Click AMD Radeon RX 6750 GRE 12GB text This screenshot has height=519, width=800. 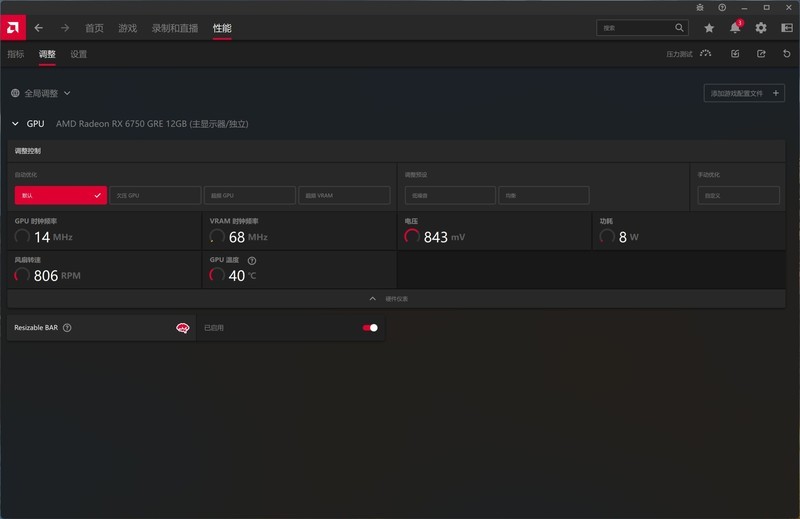pos(152,123)
